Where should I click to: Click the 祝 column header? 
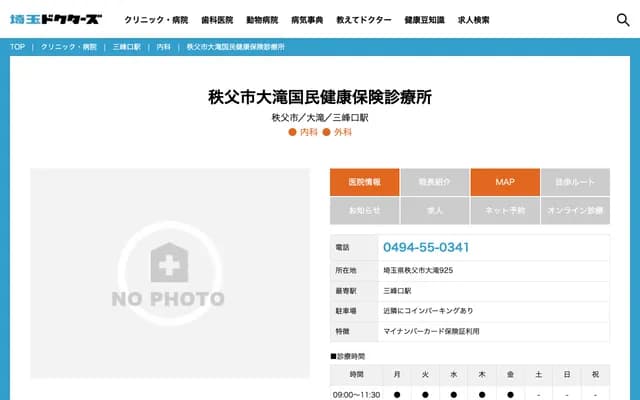[x=595, y=374]
